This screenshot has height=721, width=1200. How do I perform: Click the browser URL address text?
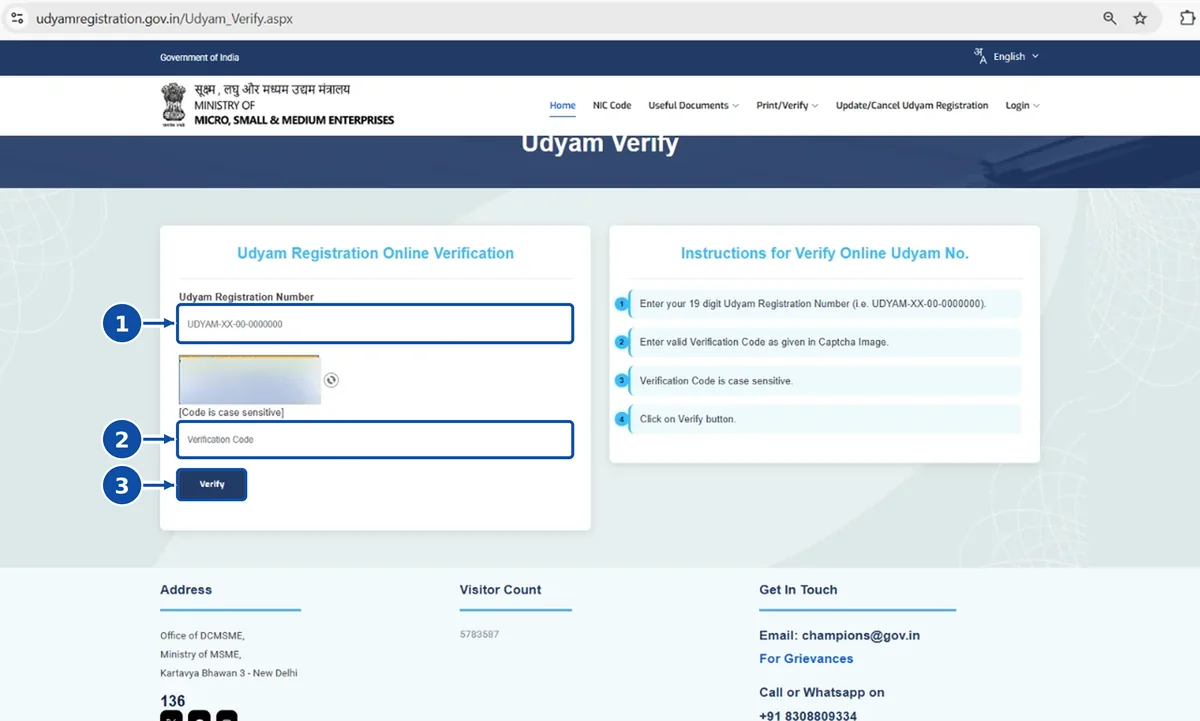164,18
